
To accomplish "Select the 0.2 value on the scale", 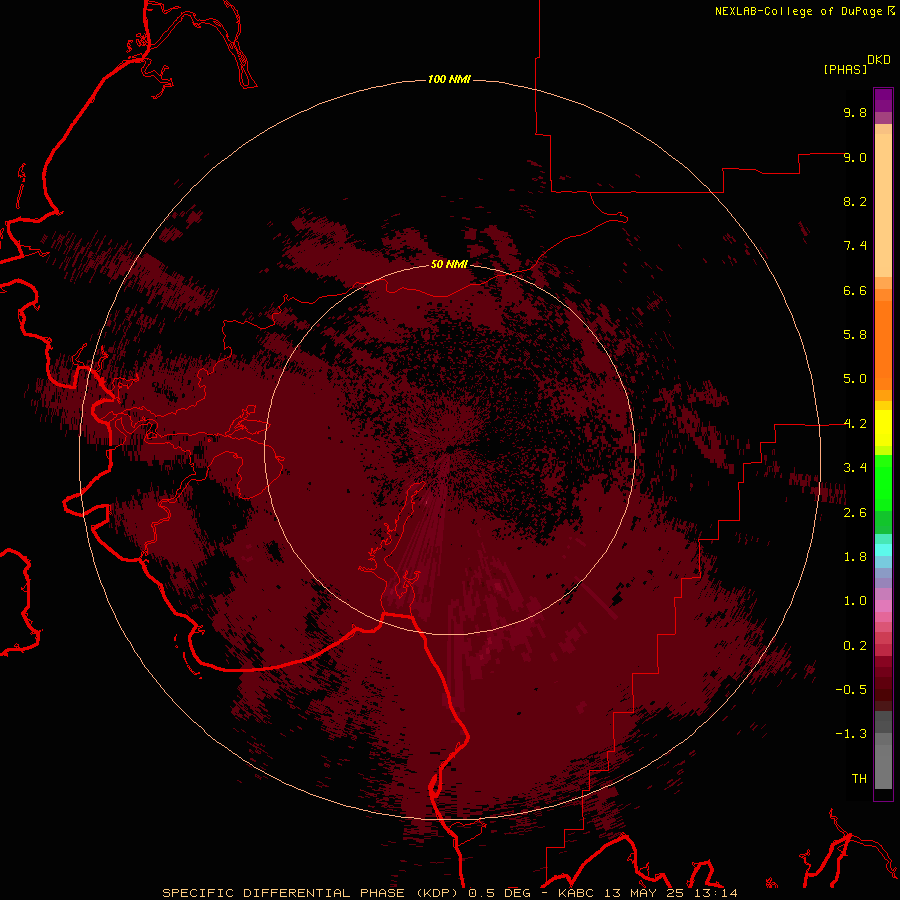I will pos(855,646).
